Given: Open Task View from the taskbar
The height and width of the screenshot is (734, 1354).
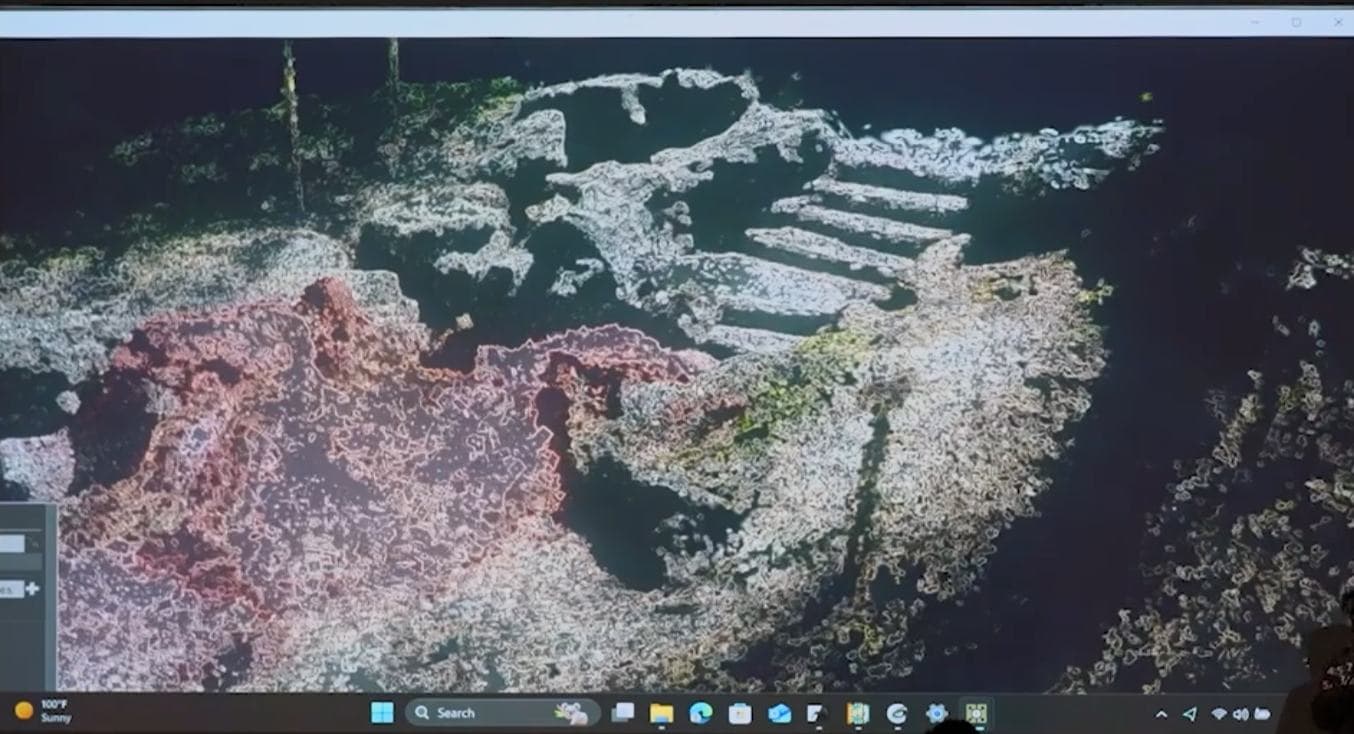Looking at the screenshot, I should (x=623, y=713).
